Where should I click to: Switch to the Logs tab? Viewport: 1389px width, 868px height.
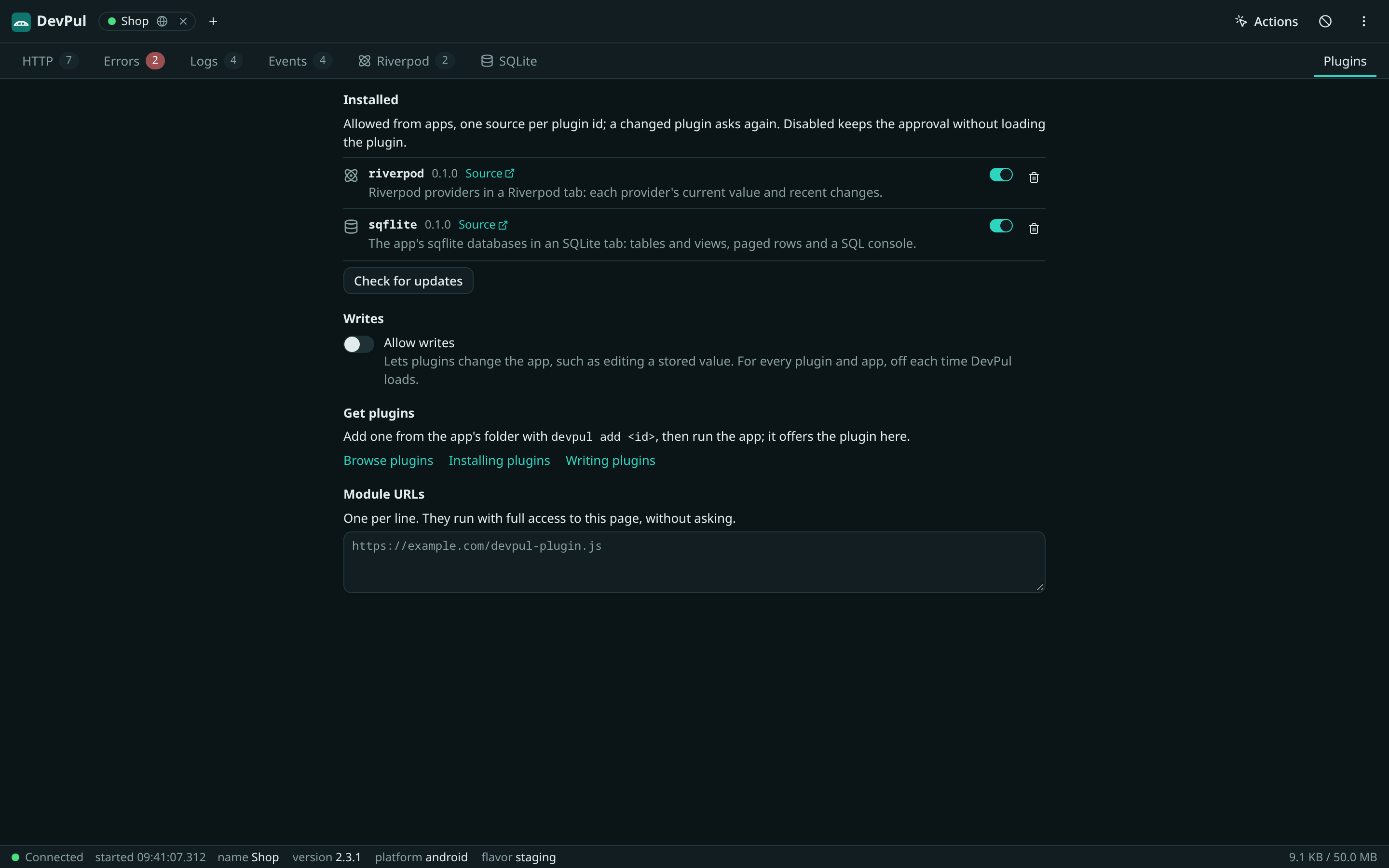[216, 61]
